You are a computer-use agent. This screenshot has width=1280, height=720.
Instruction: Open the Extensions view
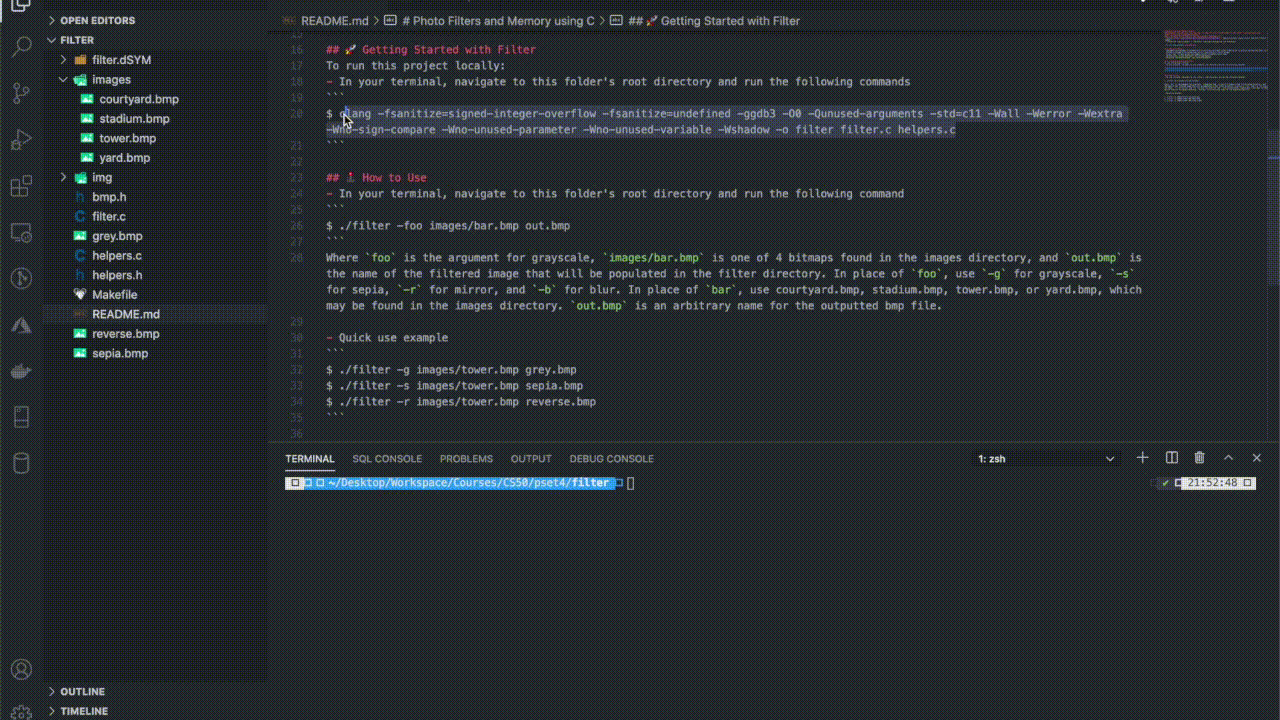click(x=21, y=187)
